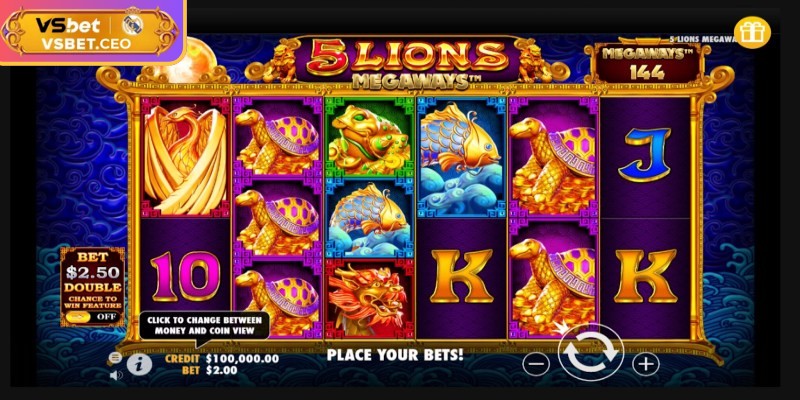The image size is (800, 400).
Task: Increase bet with plus button
Action: coord(646,364)
